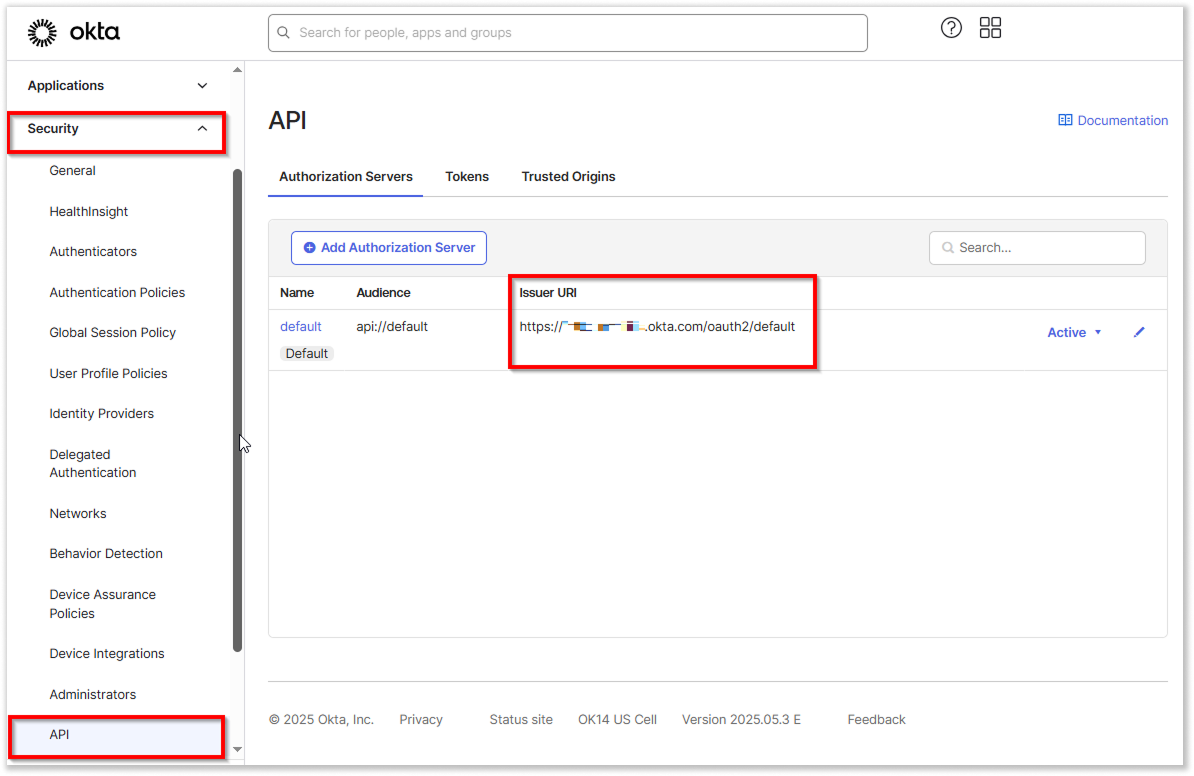1194x776 pixels.
Task: Click the sidebar scrollbar thumb
Action: 238,410
